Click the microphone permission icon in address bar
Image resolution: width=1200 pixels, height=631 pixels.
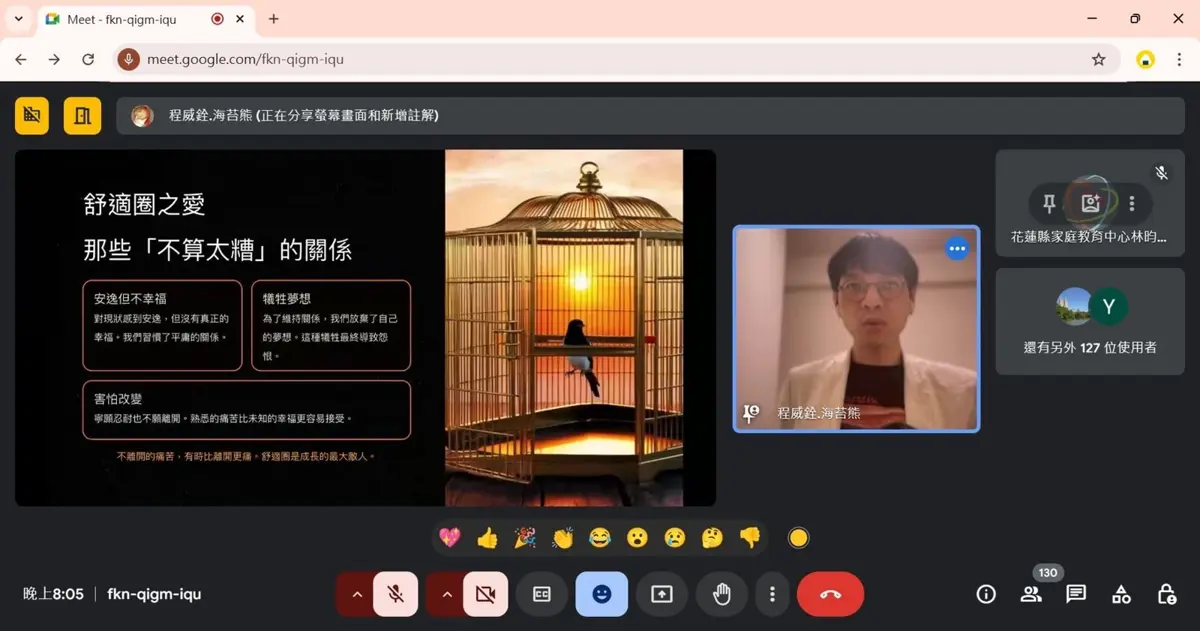click(128, 59)
